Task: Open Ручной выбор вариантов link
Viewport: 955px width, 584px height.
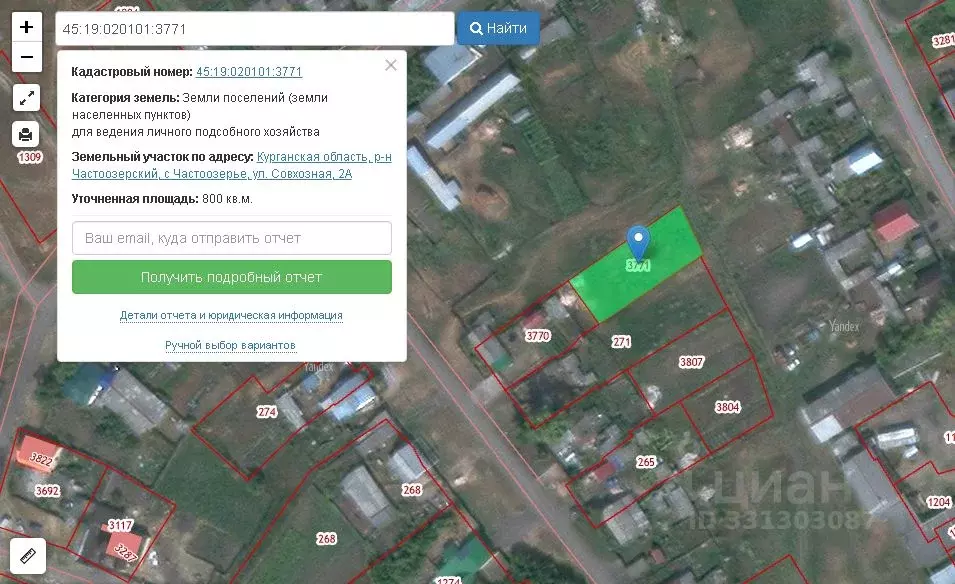Action: tap(230, 345)
